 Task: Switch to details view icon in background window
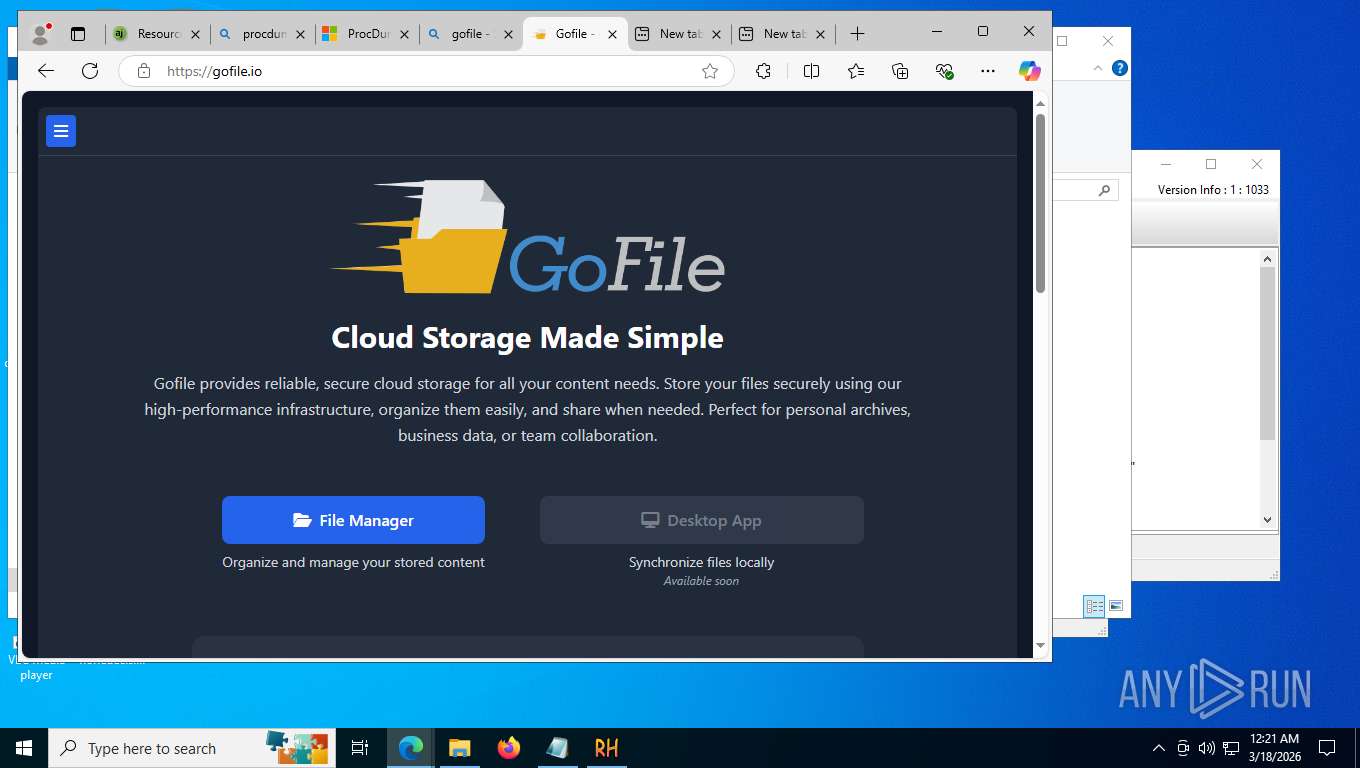[1095, 606]
